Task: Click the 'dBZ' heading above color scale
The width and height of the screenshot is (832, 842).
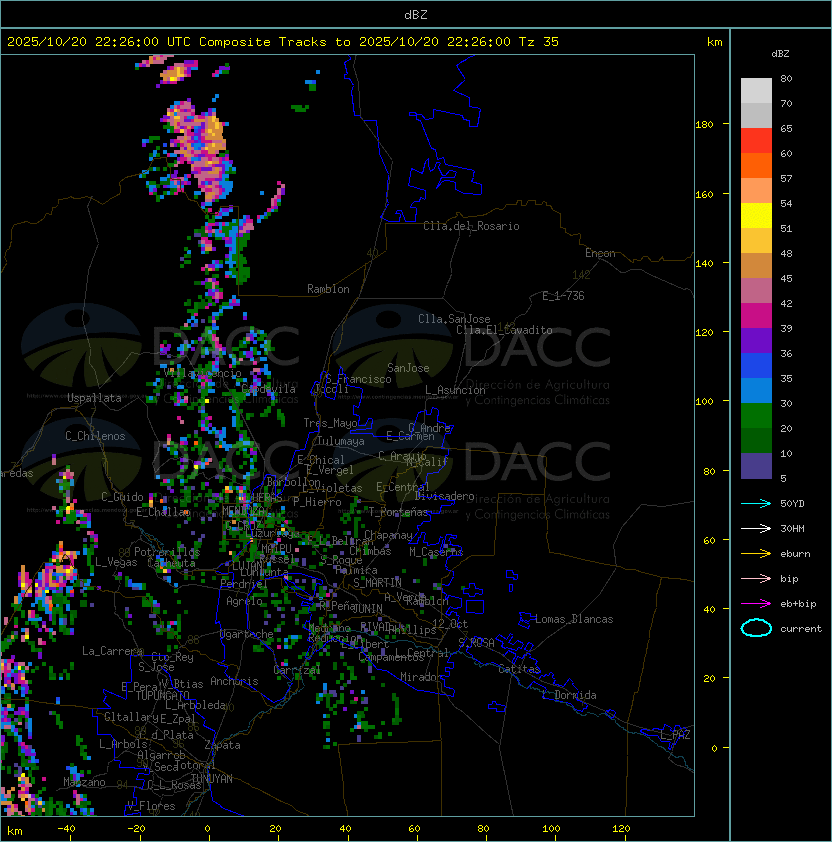Action: (780, 54)
